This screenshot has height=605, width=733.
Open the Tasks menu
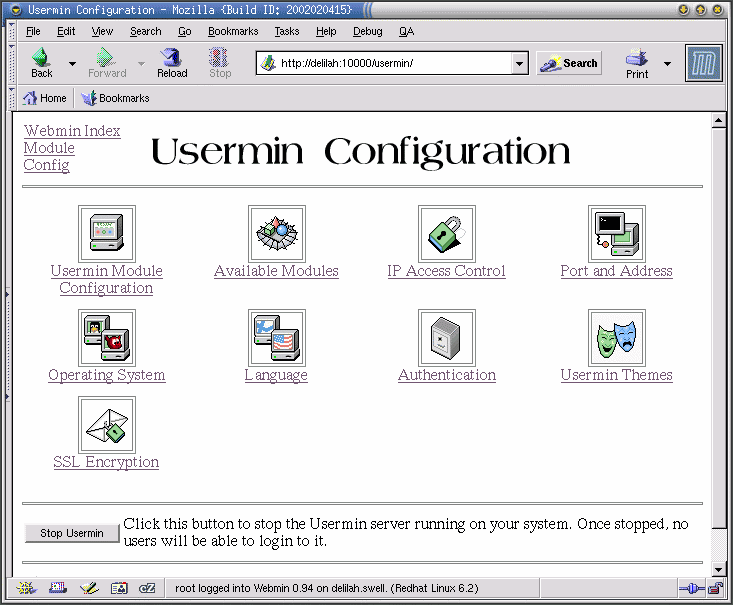287,31
